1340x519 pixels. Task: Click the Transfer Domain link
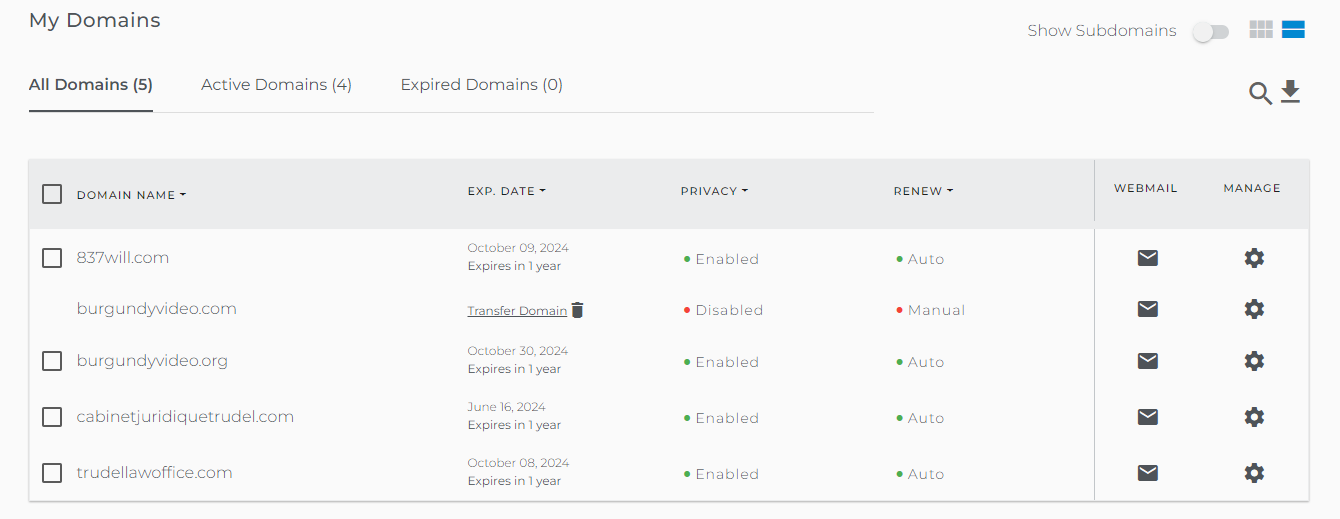pyautogui.click(x=517, y=311)
